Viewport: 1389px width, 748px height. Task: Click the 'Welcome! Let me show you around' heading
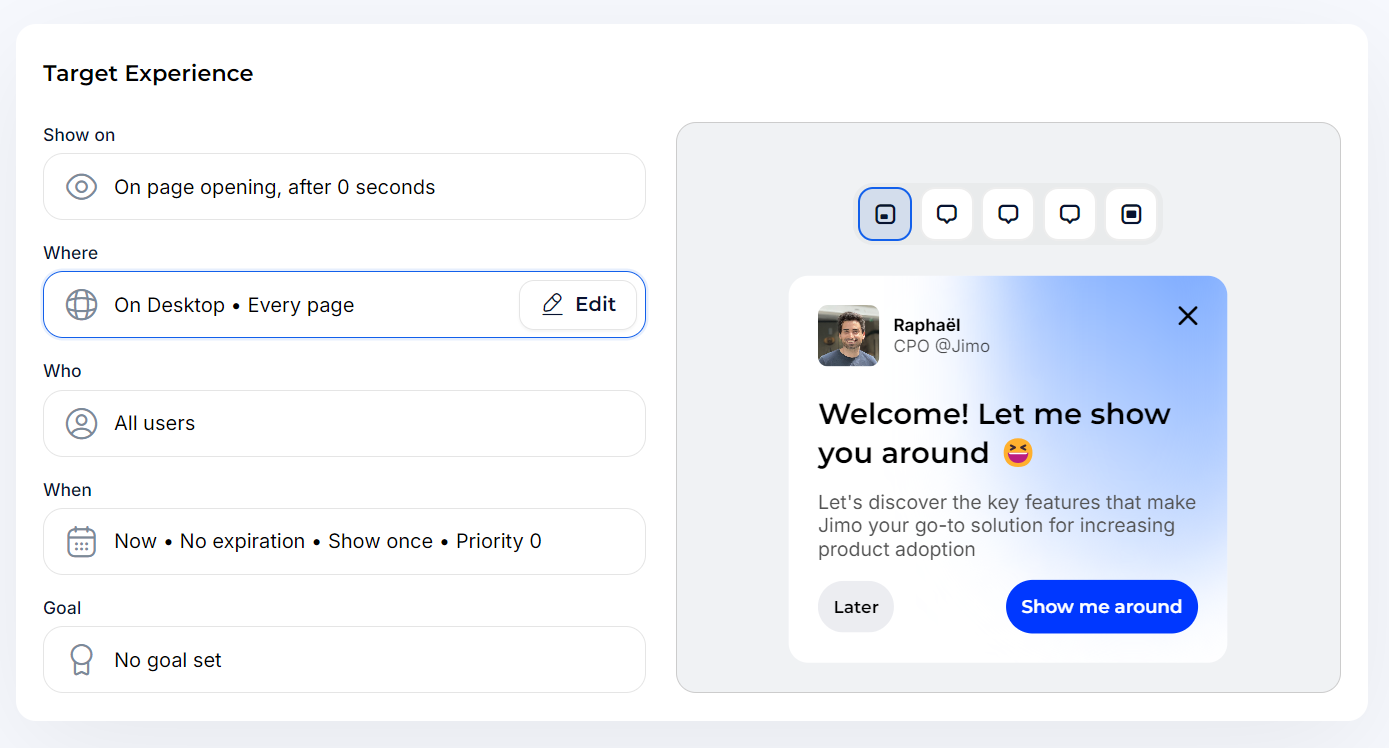(994, 433)
